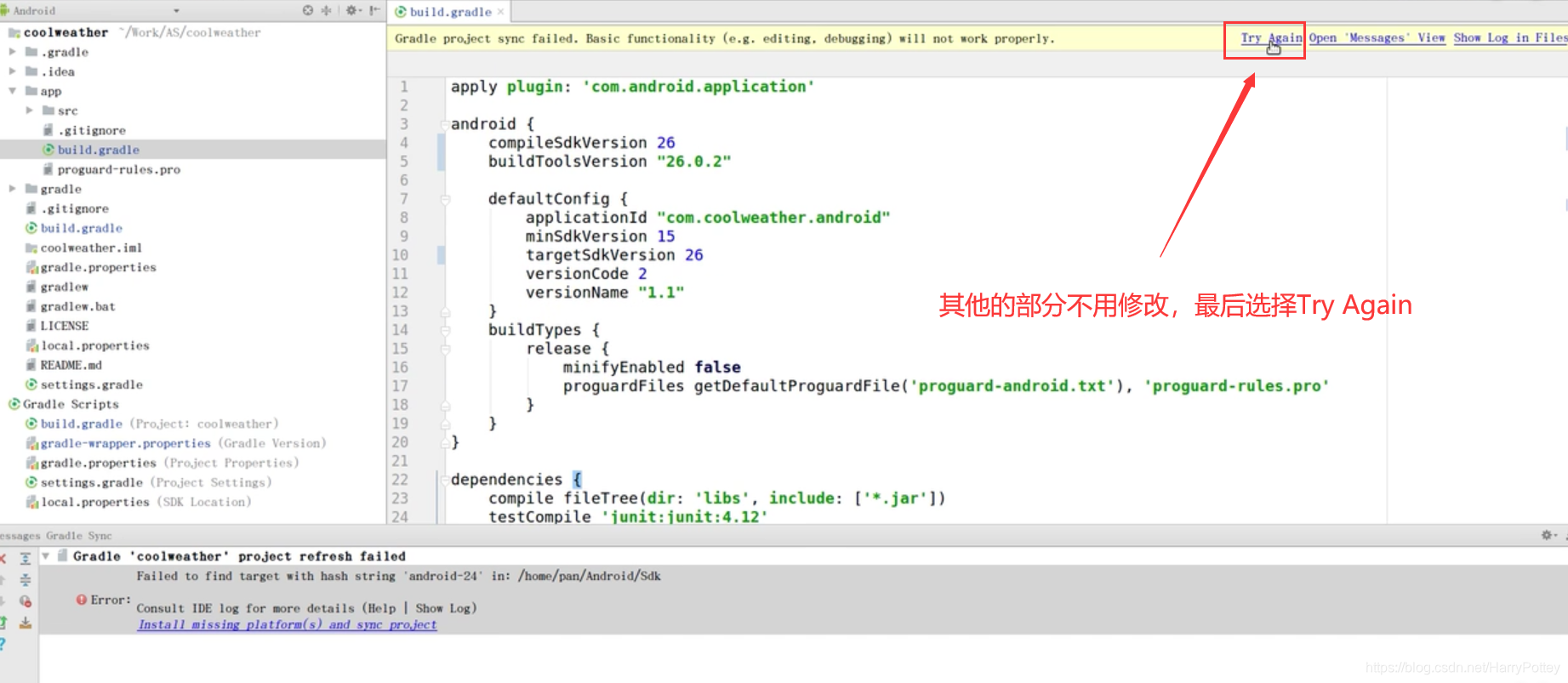Click the collapse-all icon in Project panel header
Image resolution: width=1568 pixels, height=683 pixels.
pyautogui.click(x=326, y=10)
